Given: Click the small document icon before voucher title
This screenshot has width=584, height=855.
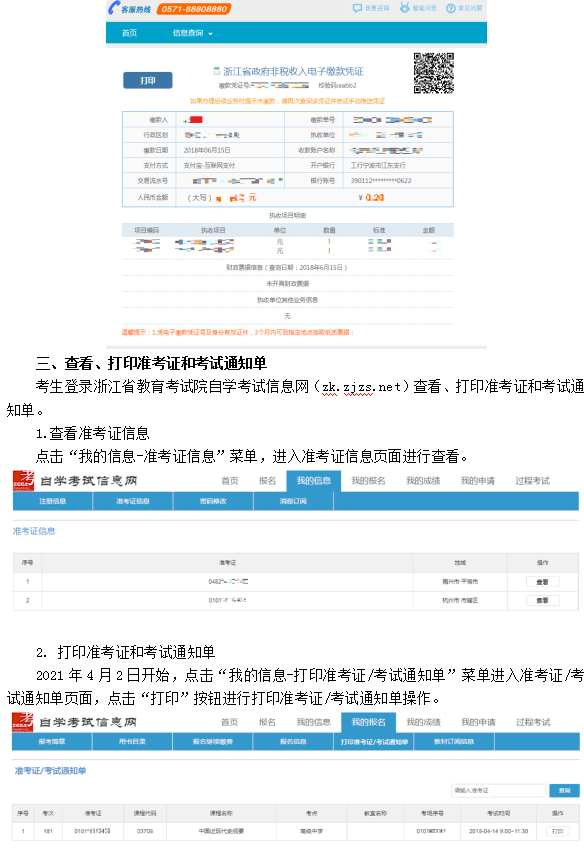Looking at the screenshot, I should [216, 71].
